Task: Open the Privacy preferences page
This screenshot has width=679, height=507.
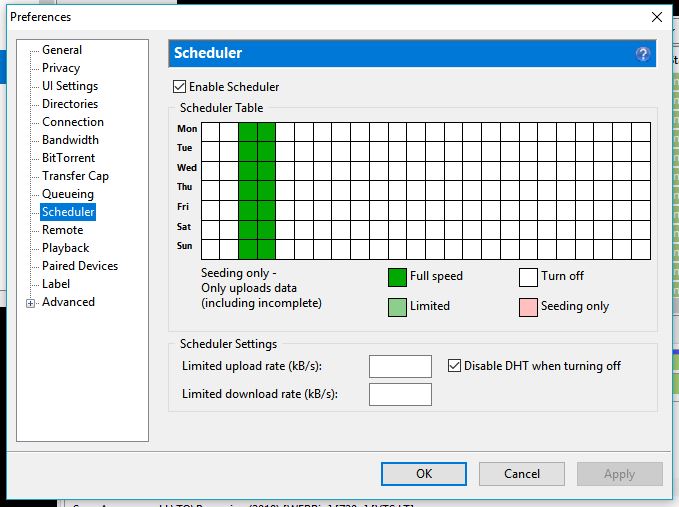Action: 61,68
